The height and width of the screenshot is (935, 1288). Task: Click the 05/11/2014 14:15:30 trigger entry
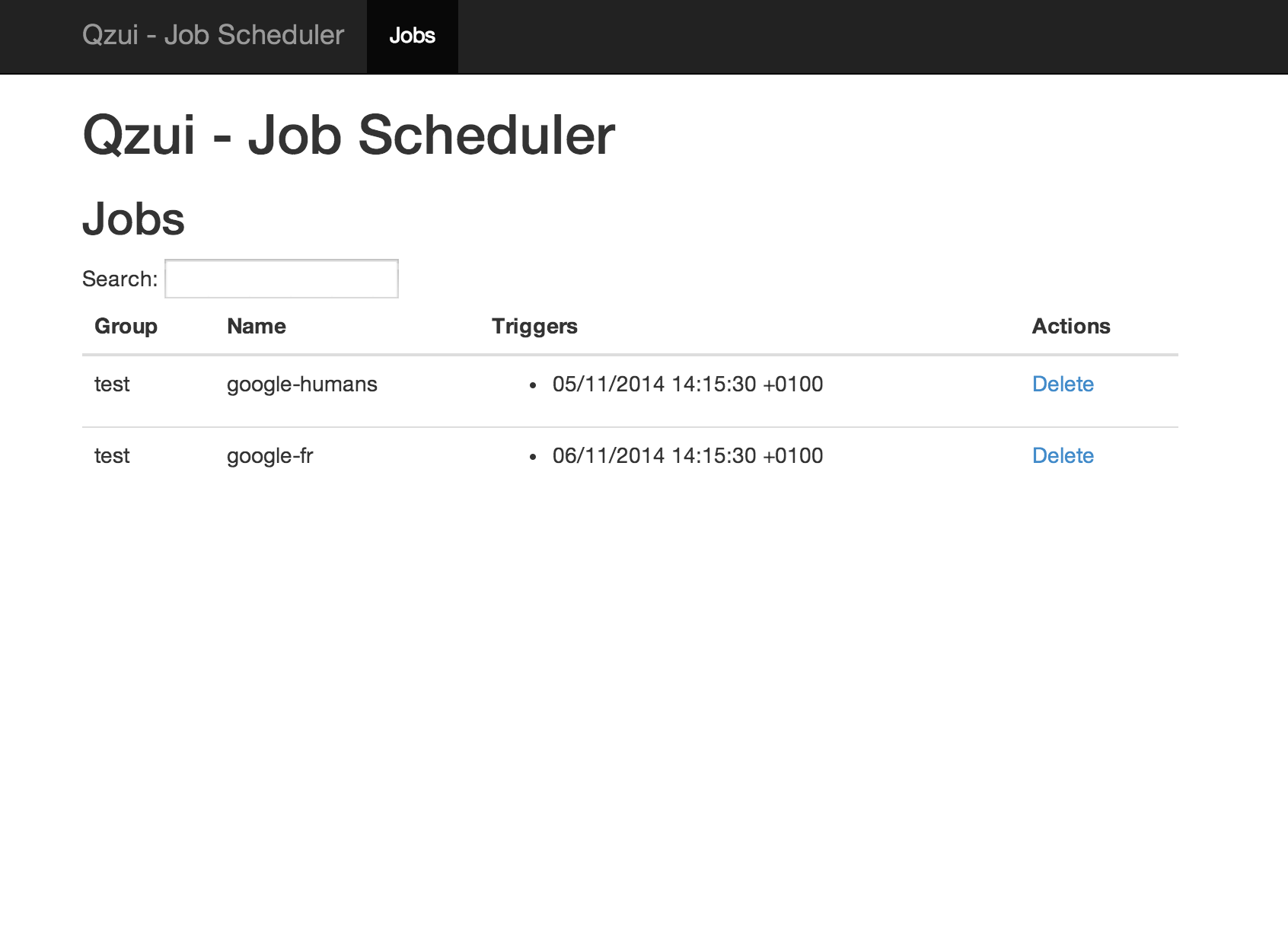tap(687, 384)
